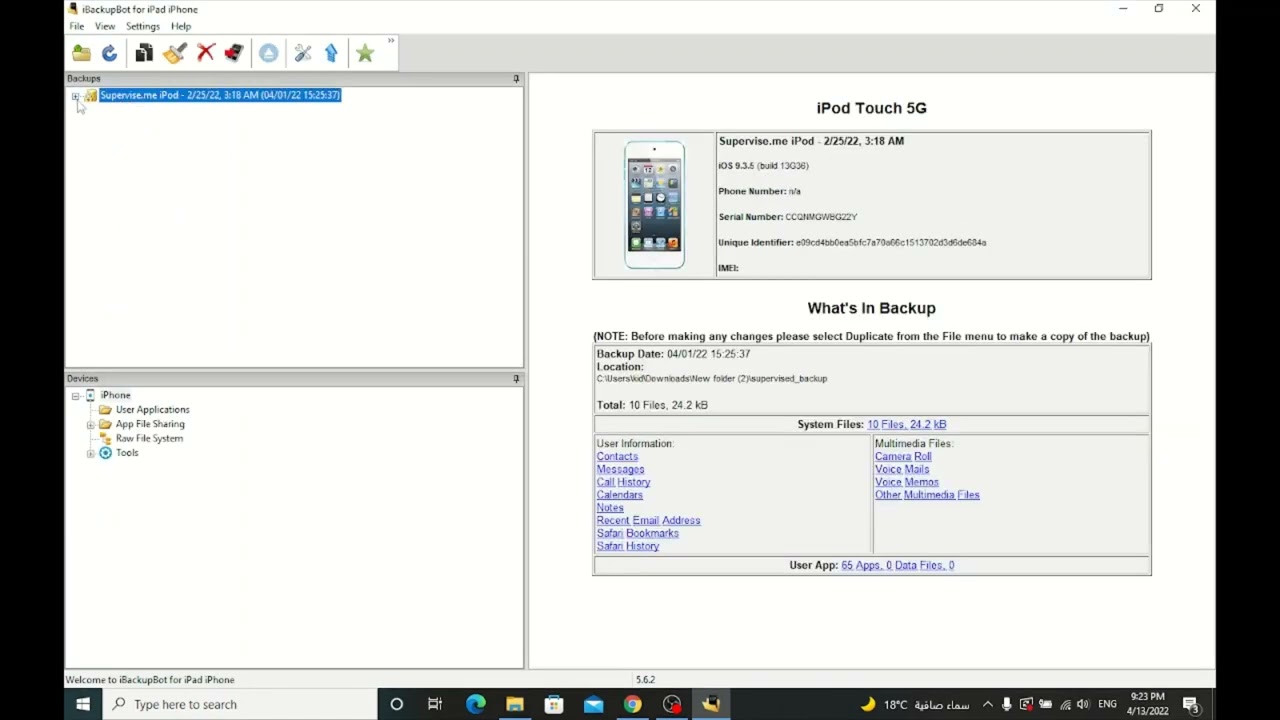This screenshot has height=720, width=1280.
Task: Open the Safari Bookmarks link
Action: click(x=637, y=533)
